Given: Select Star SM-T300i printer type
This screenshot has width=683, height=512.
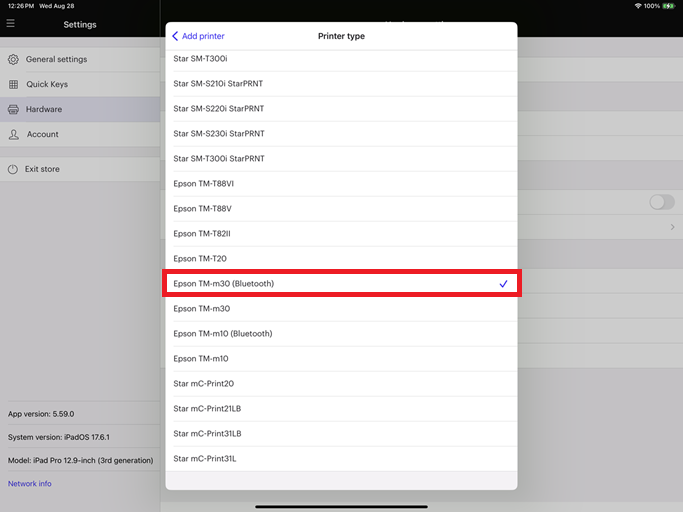Looking at the screenshot, I should (342, 59).
